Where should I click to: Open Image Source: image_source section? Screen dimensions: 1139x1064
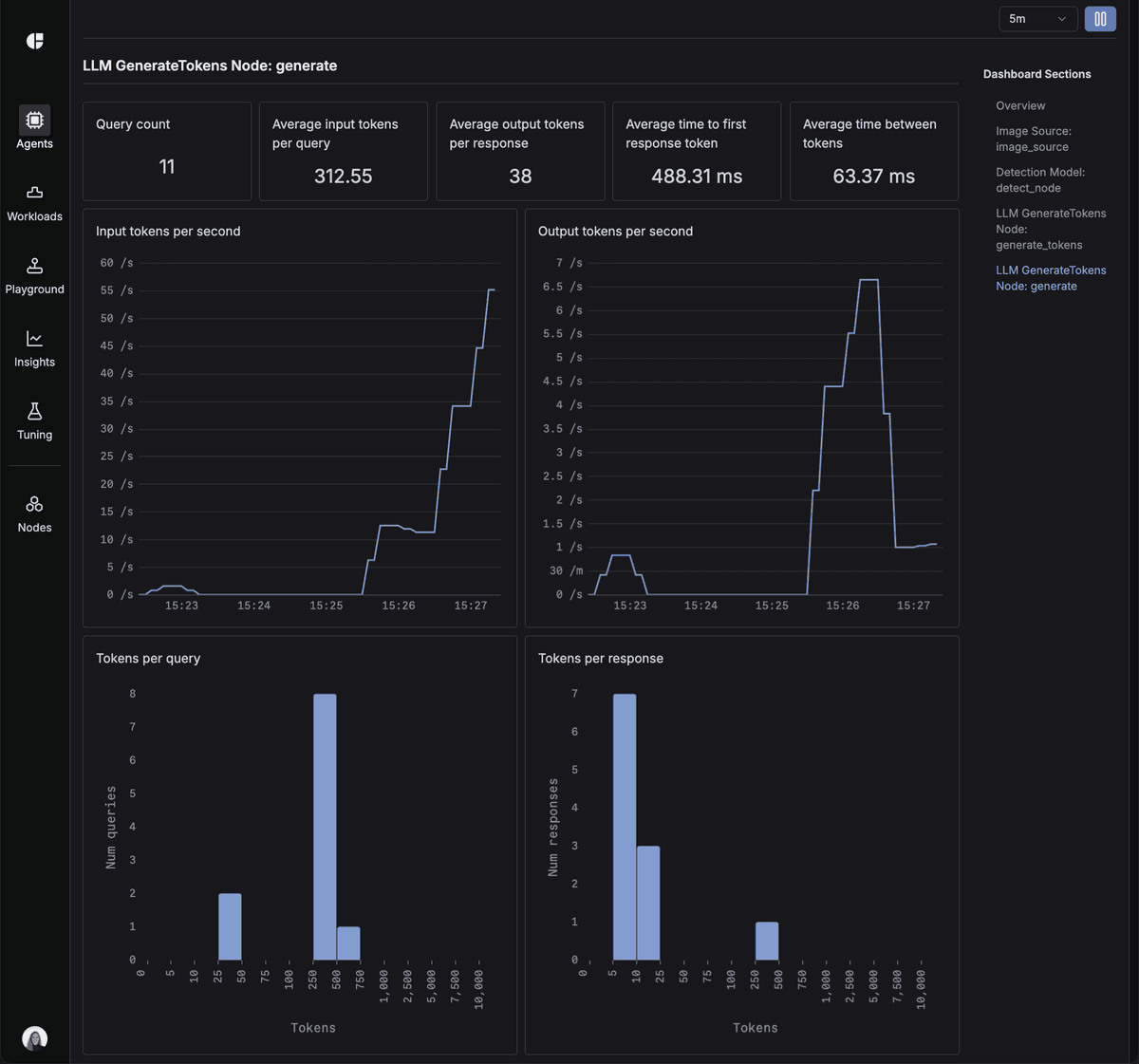point(1034,139)
